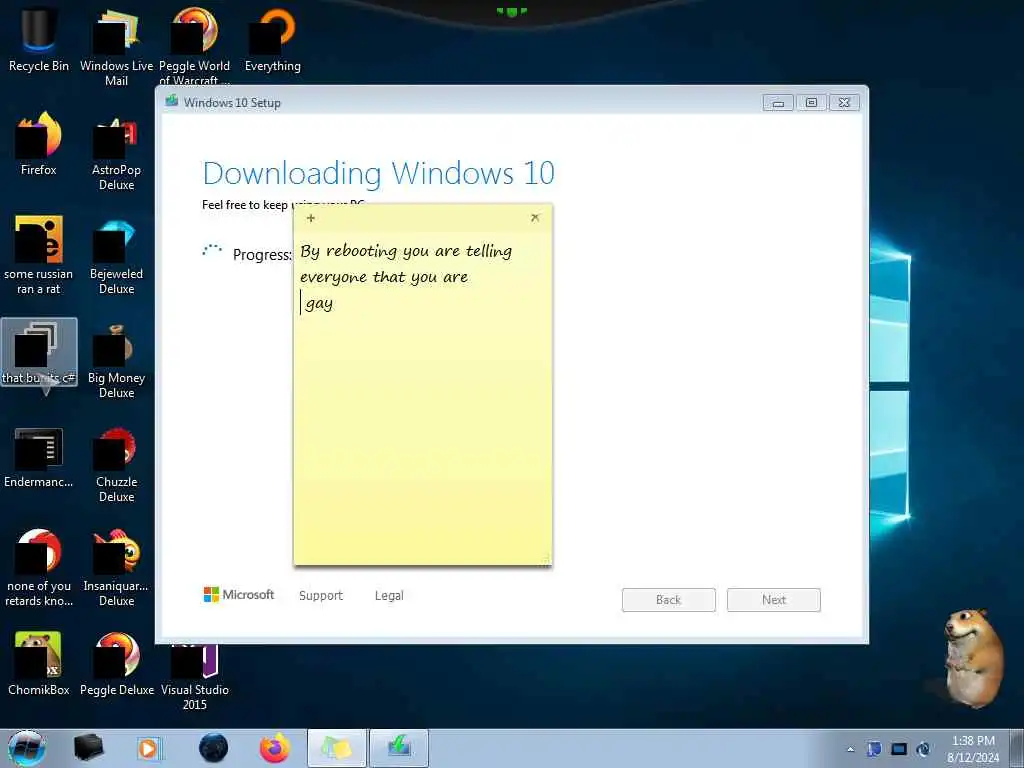Click the "Downloading Windows 10" heading
The height and width of the screenshot is (768, 1024).
point(379,174)
